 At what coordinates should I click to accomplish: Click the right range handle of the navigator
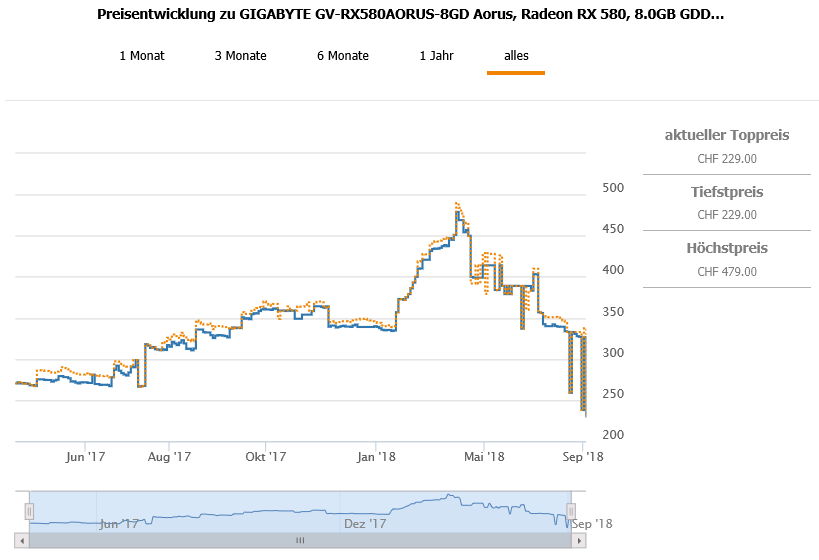click(x=571, y=511)
